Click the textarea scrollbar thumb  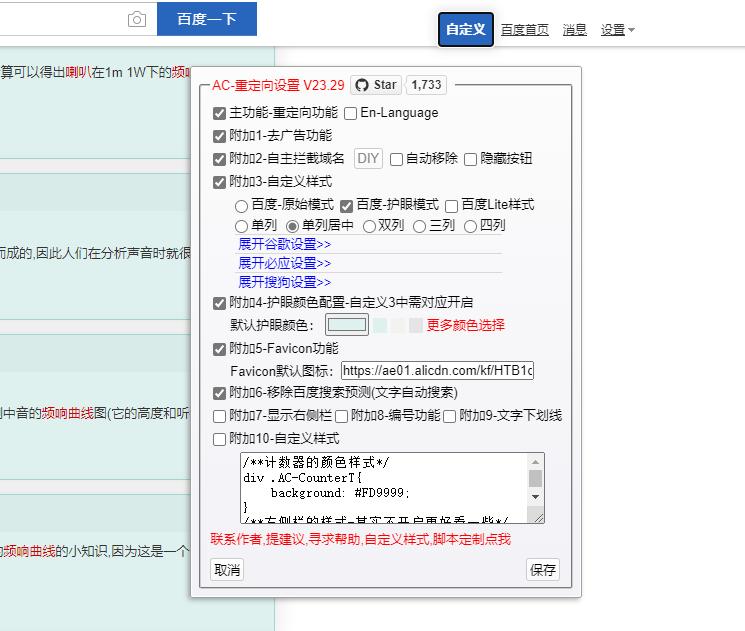coord(535,478)
